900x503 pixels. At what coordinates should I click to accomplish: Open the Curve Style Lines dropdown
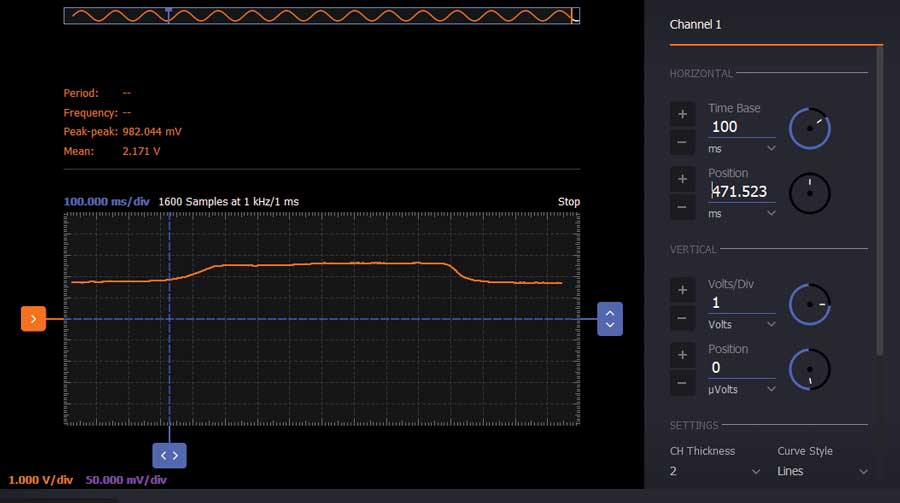(822, 471)
